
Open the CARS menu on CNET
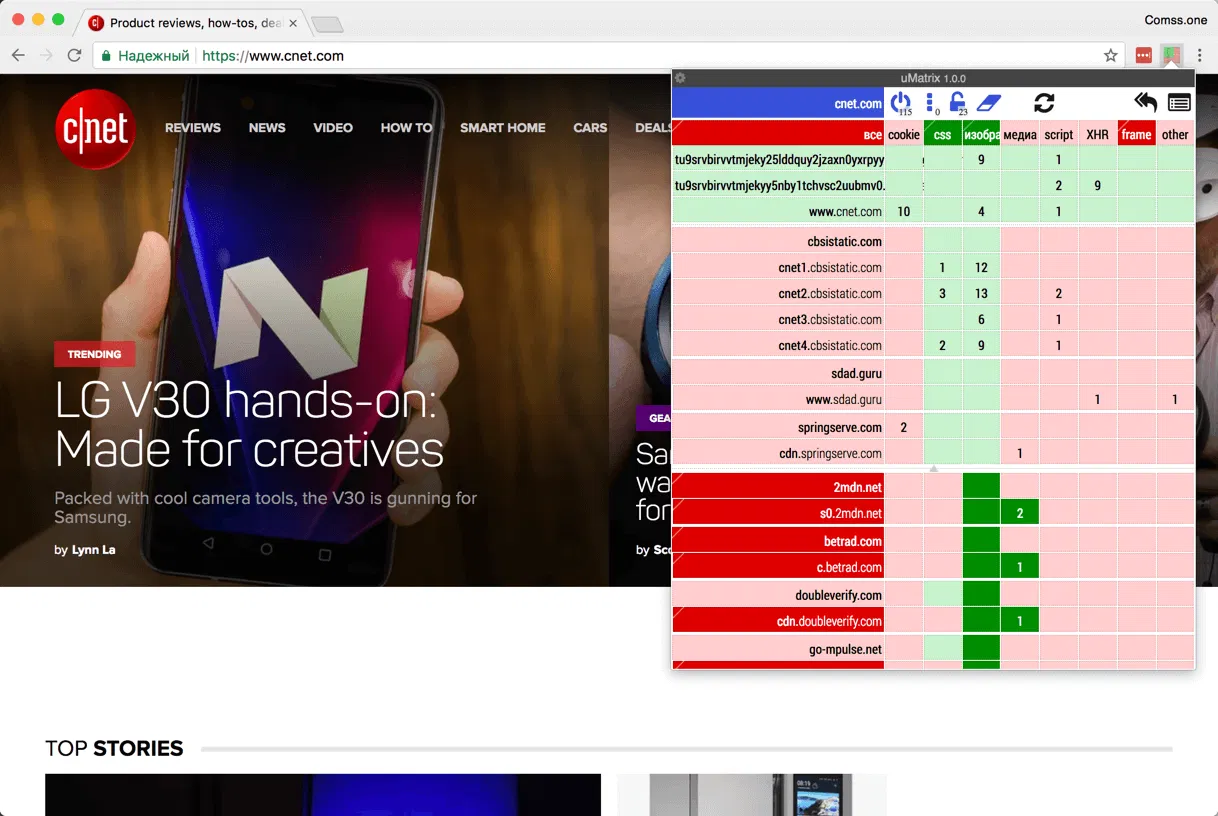coord(590,127)
